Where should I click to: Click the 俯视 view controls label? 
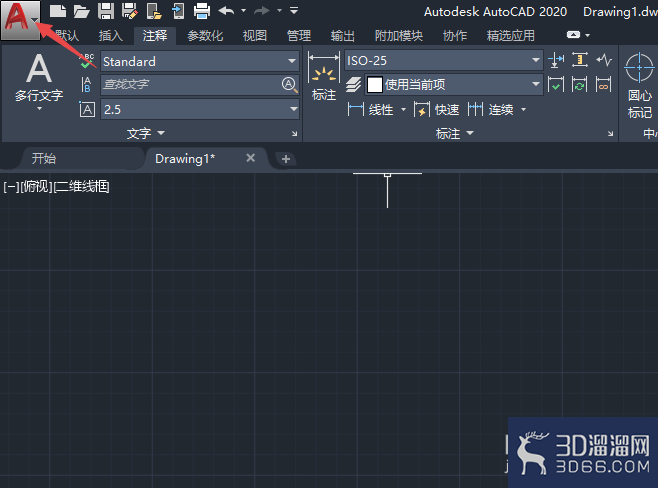tap(36, 187)
